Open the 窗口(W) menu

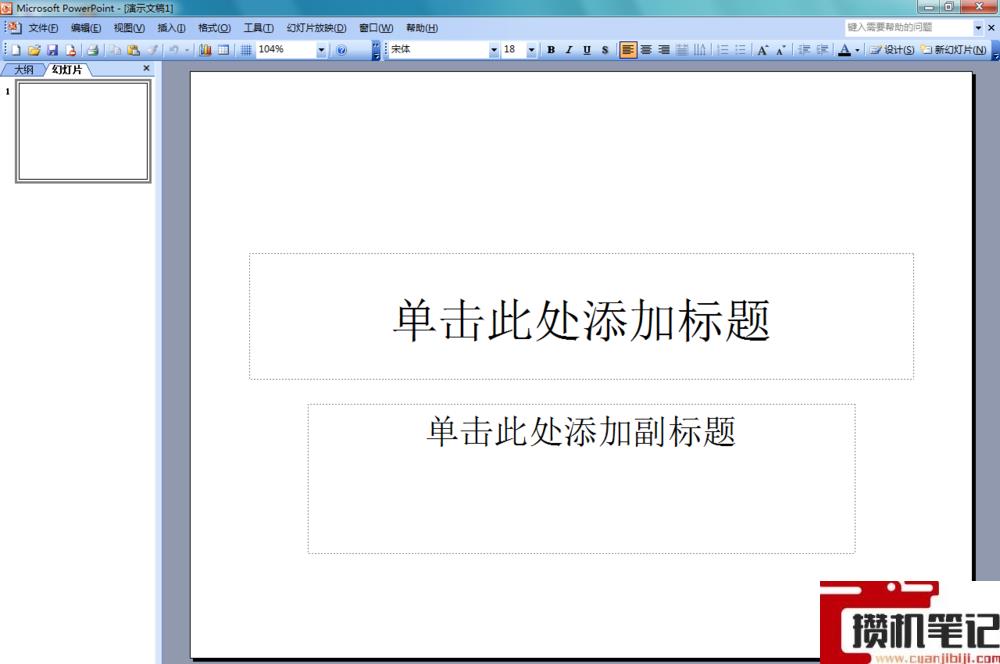tap(376, 28)
